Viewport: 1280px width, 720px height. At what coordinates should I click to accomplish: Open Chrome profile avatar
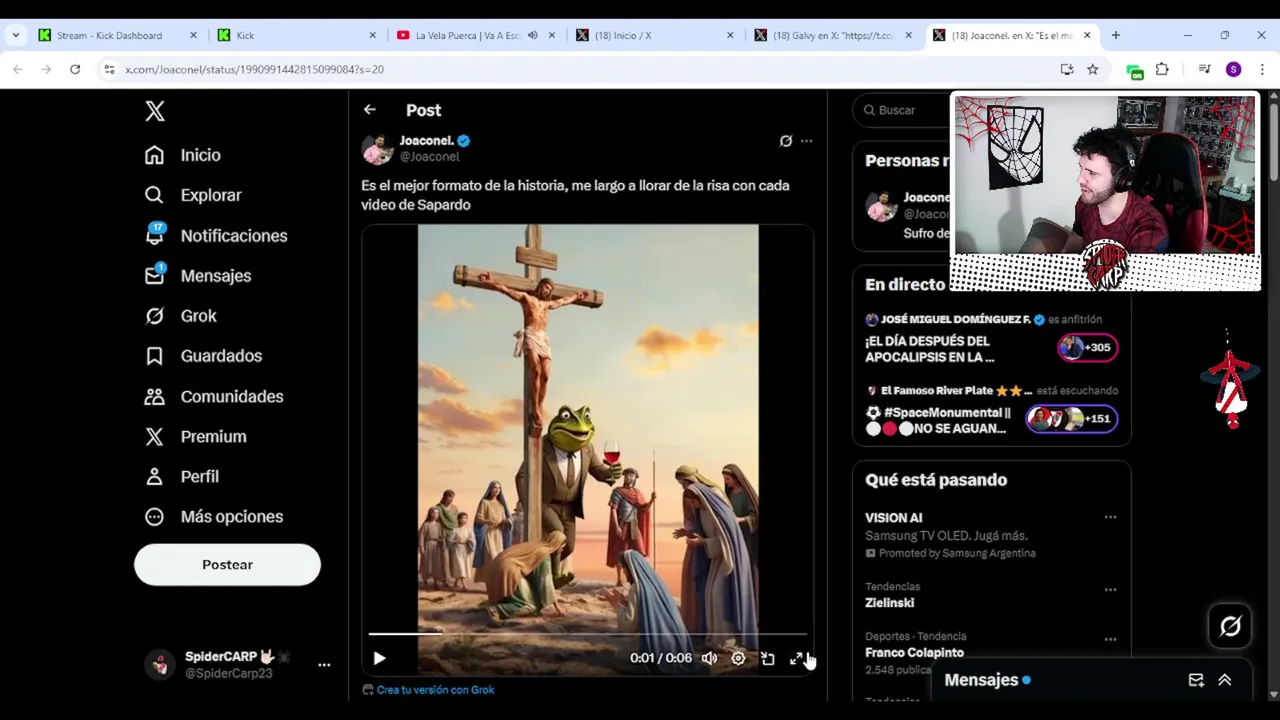coord(1233,69)
